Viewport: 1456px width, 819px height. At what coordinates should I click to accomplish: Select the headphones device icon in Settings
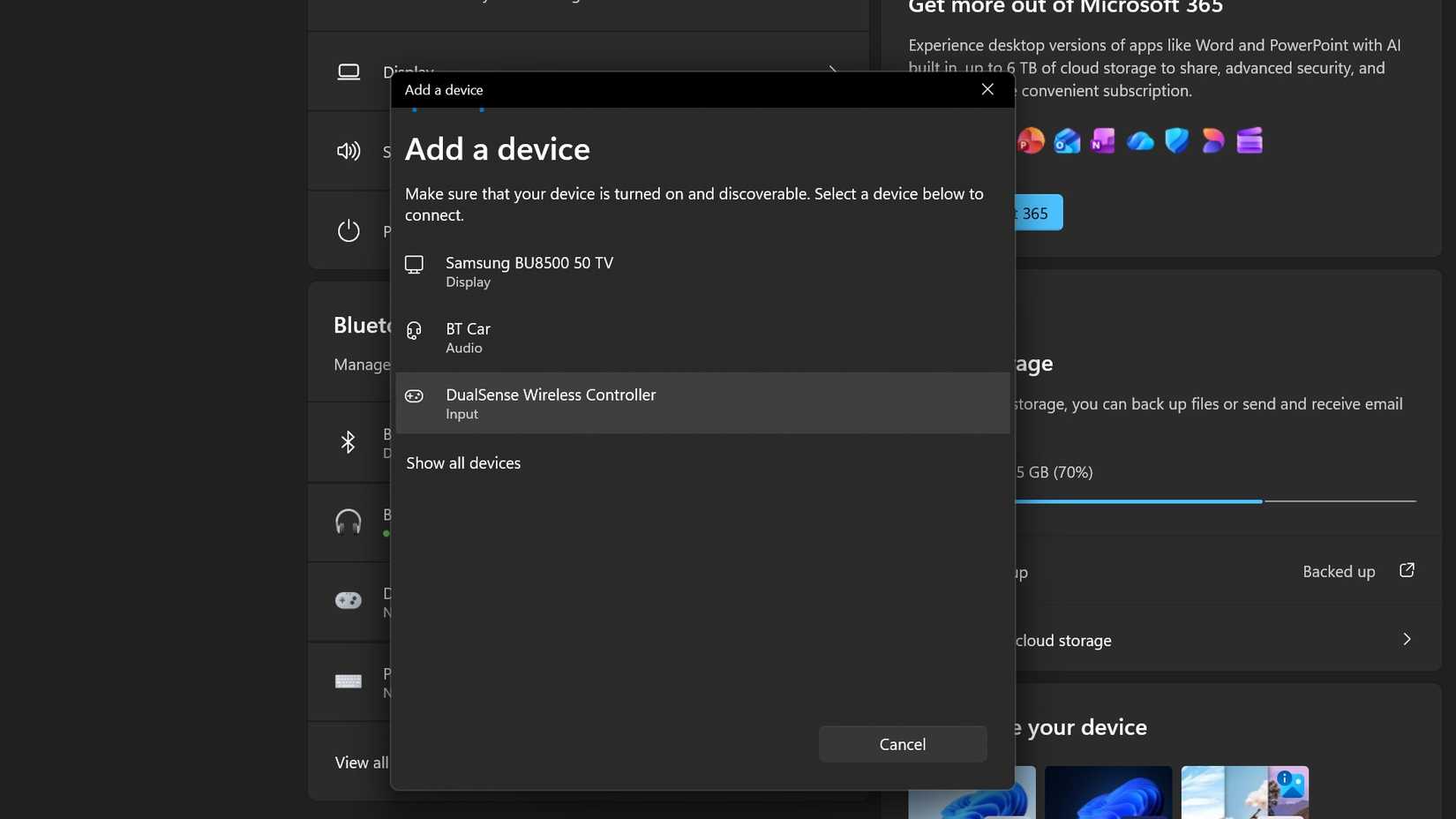pos(349,522)
